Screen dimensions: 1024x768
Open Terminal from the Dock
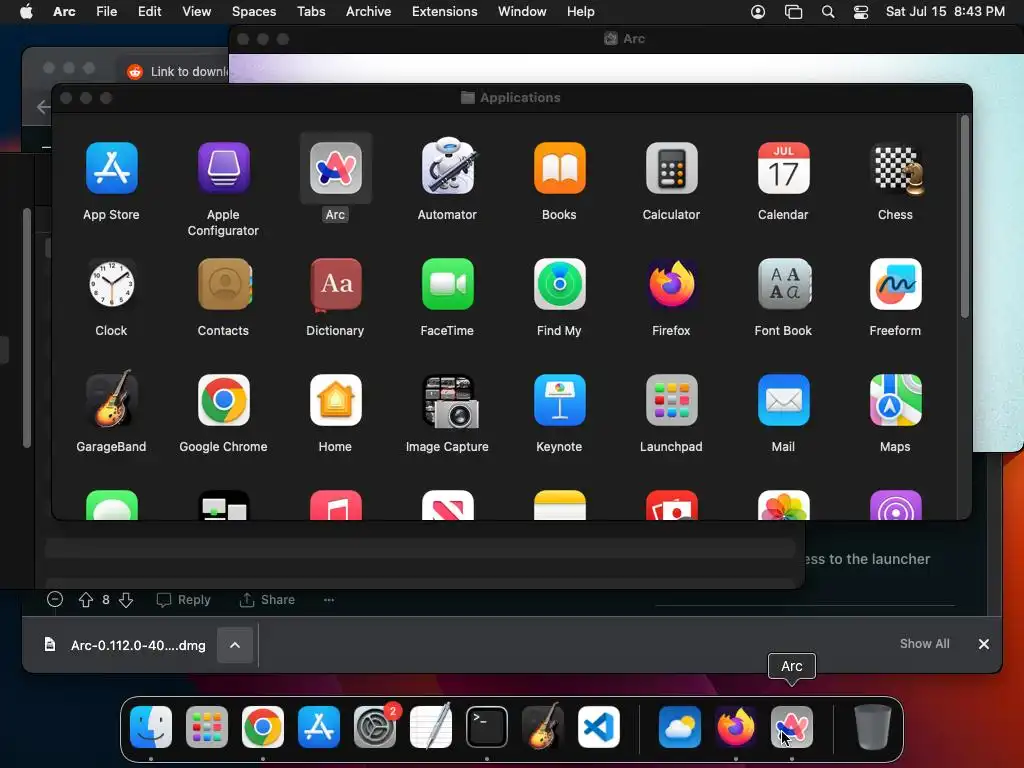pos(487,727)
